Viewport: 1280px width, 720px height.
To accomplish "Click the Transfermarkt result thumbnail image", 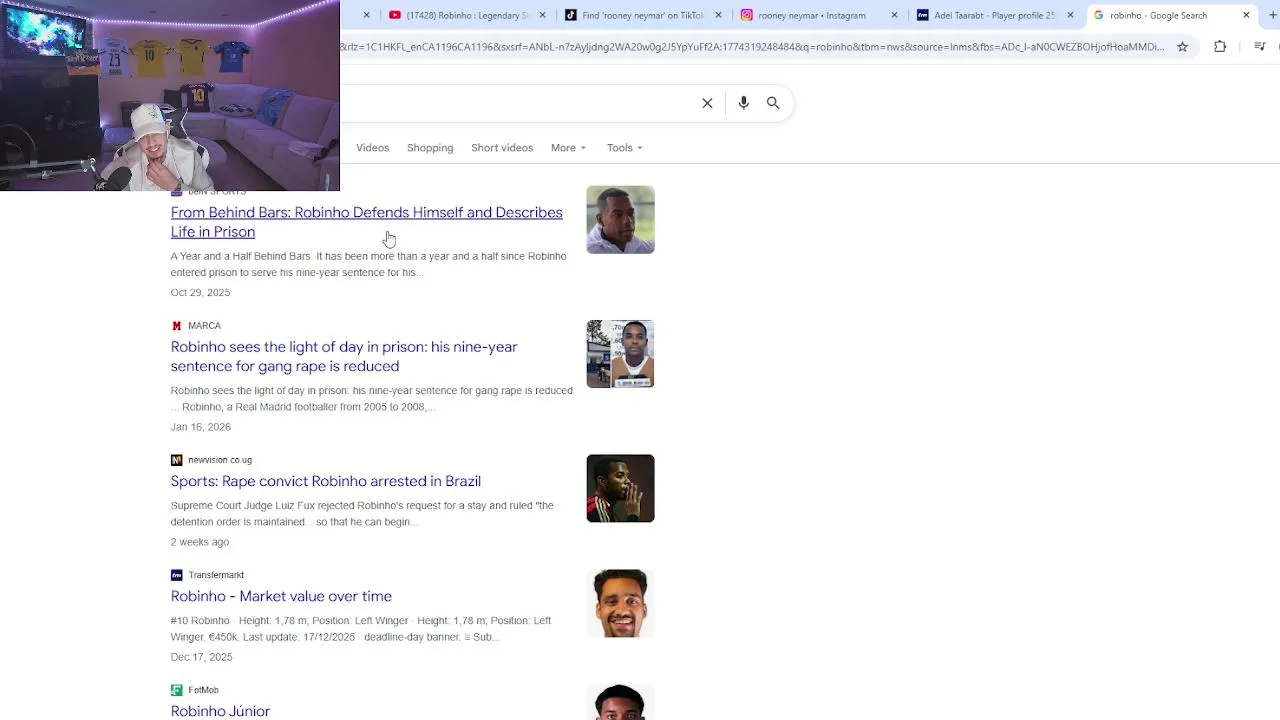I will [620, 603].
